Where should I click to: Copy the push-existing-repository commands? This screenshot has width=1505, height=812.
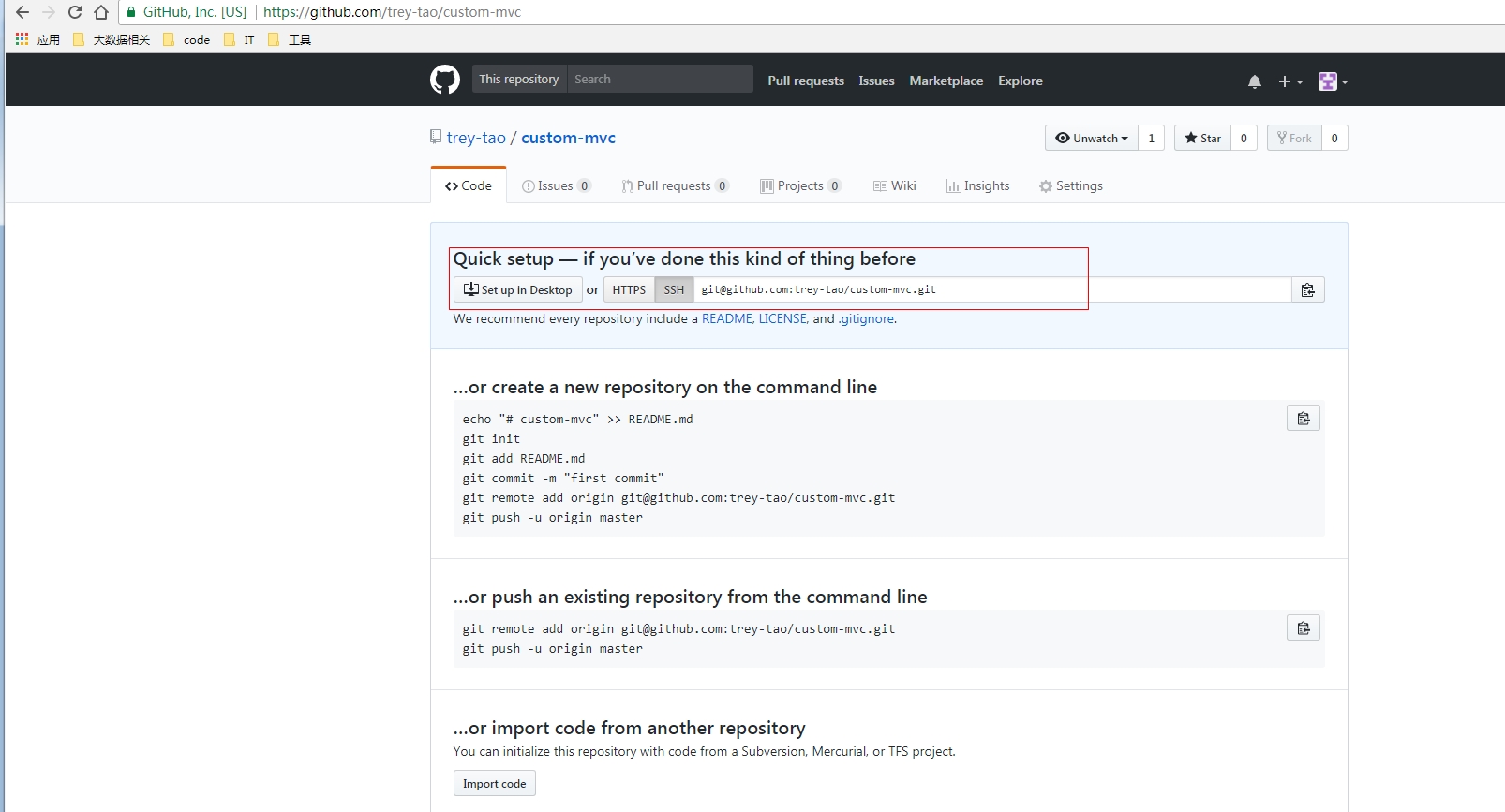click(1304, 627)
